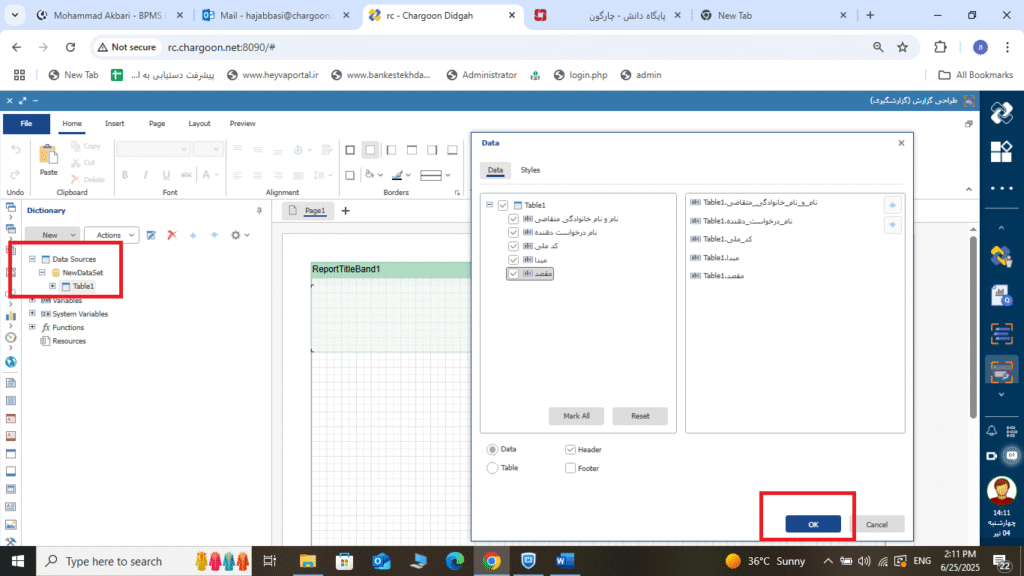Click the red Delete icon in Dictionary toolbar
This screenshot has height=576, width=1024.
pyautogui.click(x=172, y=235)
